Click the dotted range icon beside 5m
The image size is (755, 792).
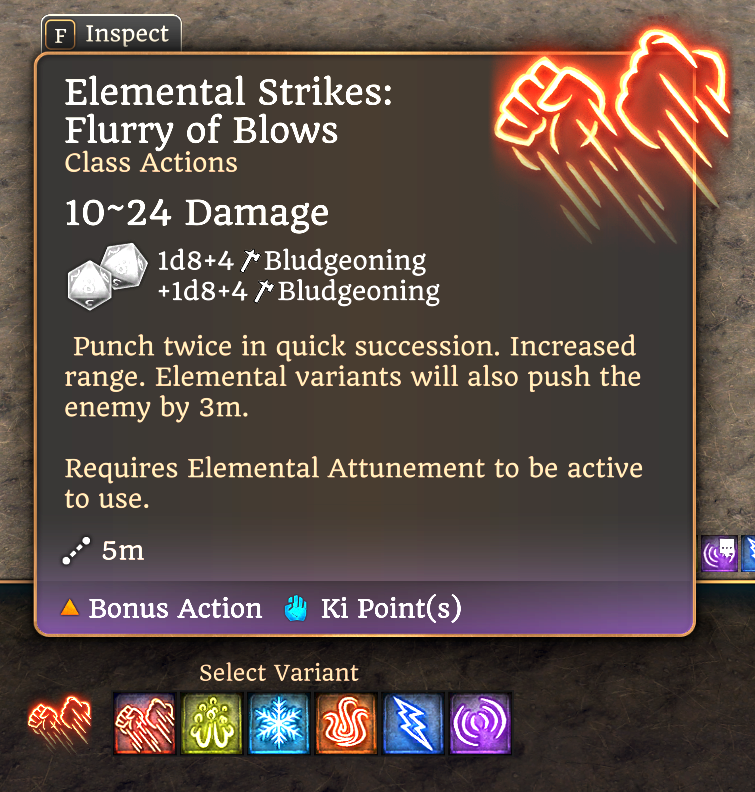(x=76, y=551)
